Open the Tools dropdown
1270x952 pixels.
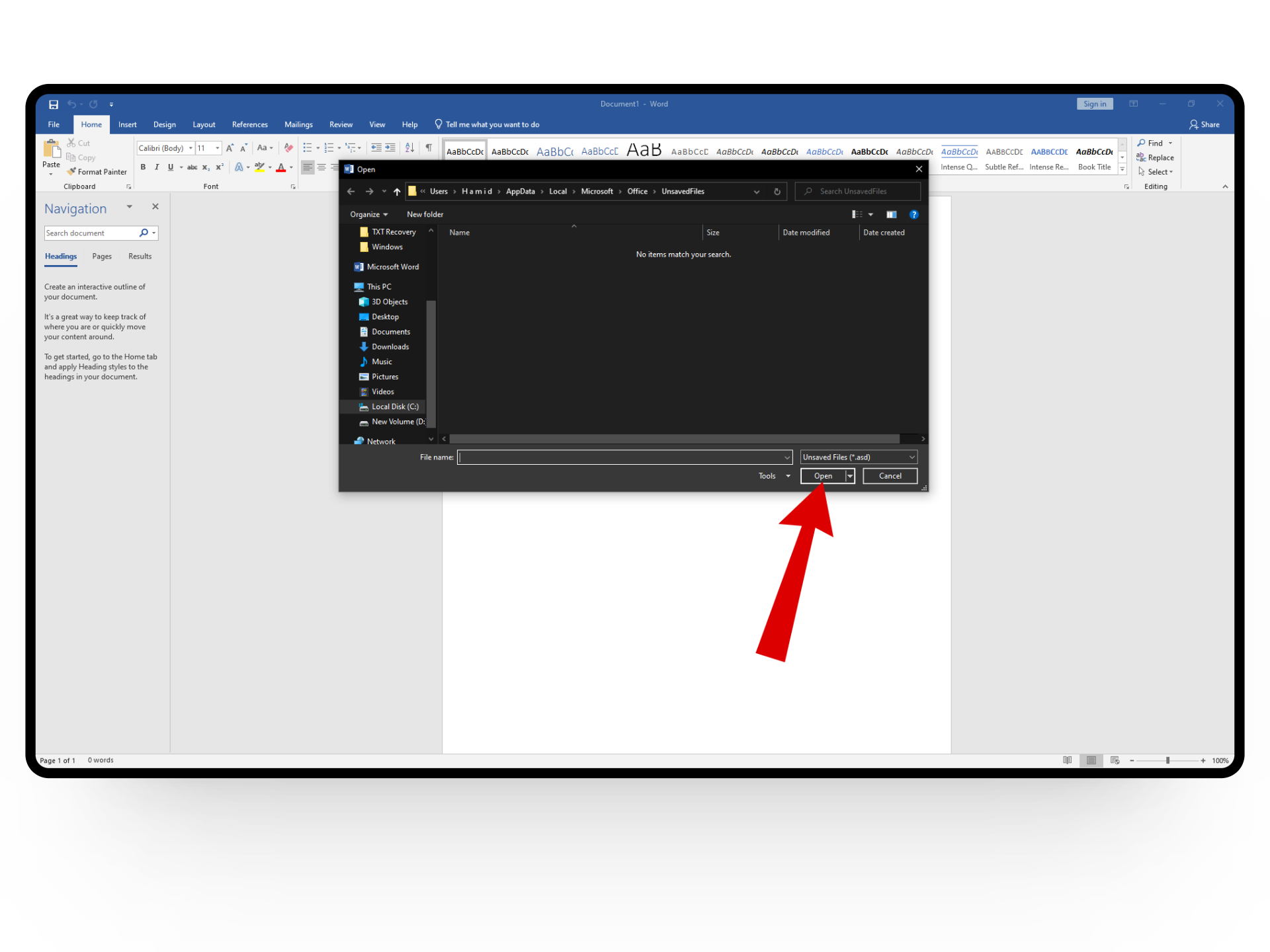coord(774,476)
